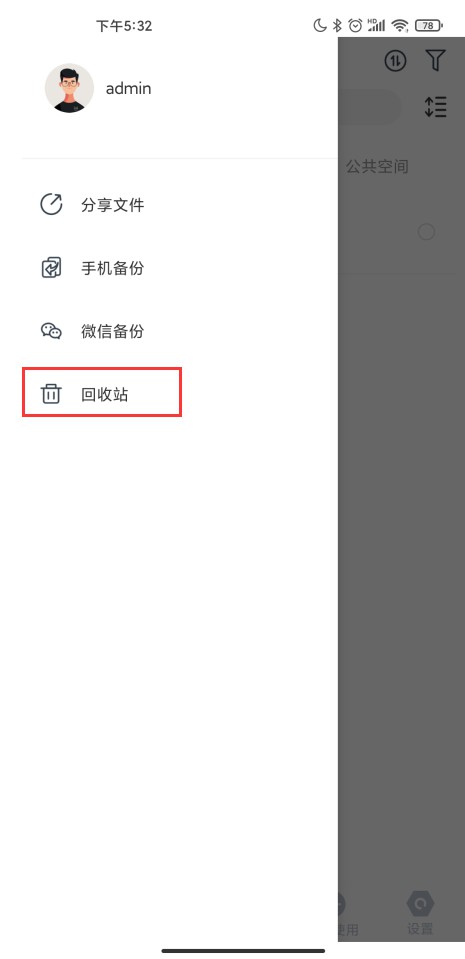Tap the 设置 label in bottom bar
The width and height of the screenshot is (465, 959).
(420, 928)
